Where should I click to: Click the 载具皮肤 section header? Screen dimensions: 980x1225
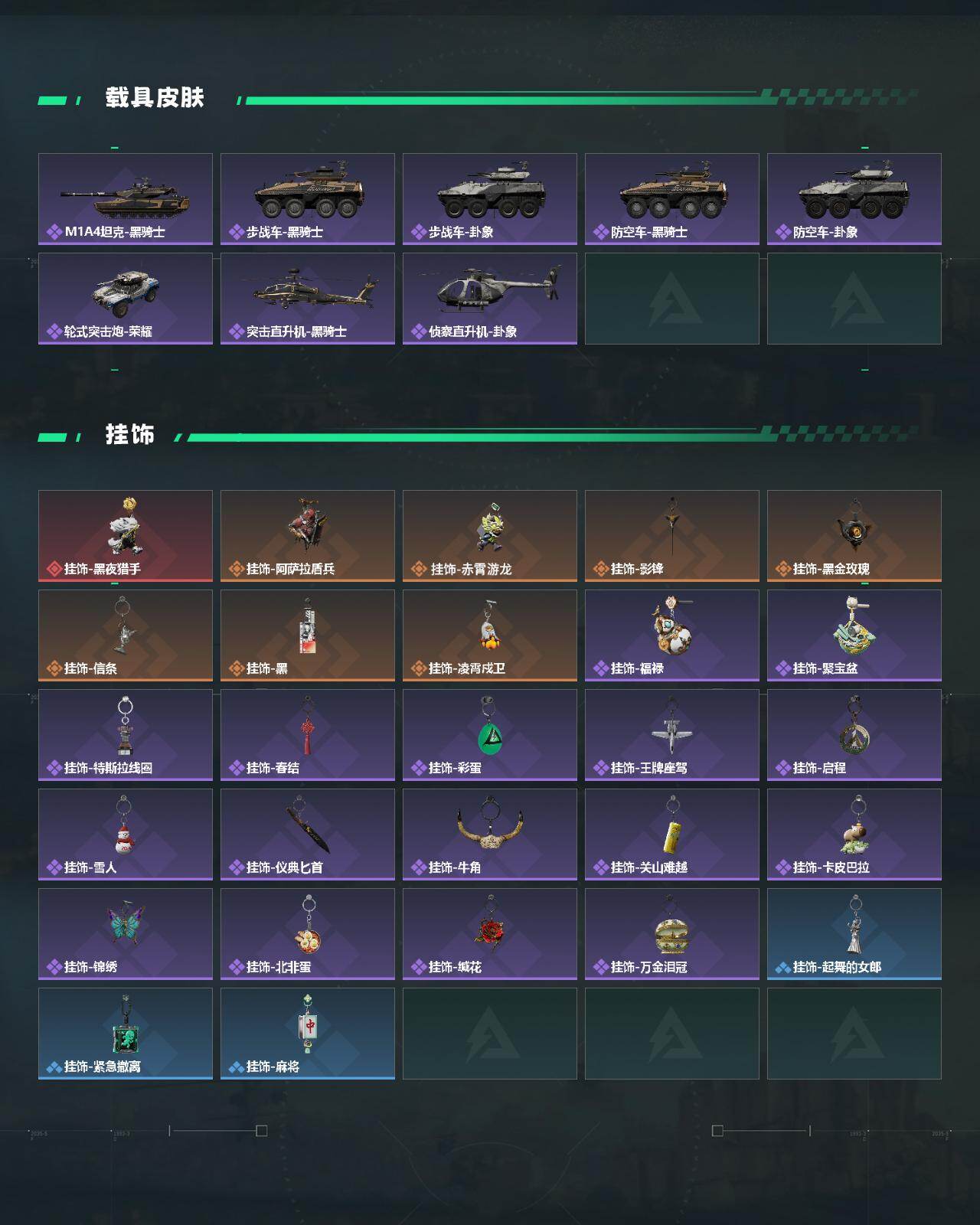155,98
